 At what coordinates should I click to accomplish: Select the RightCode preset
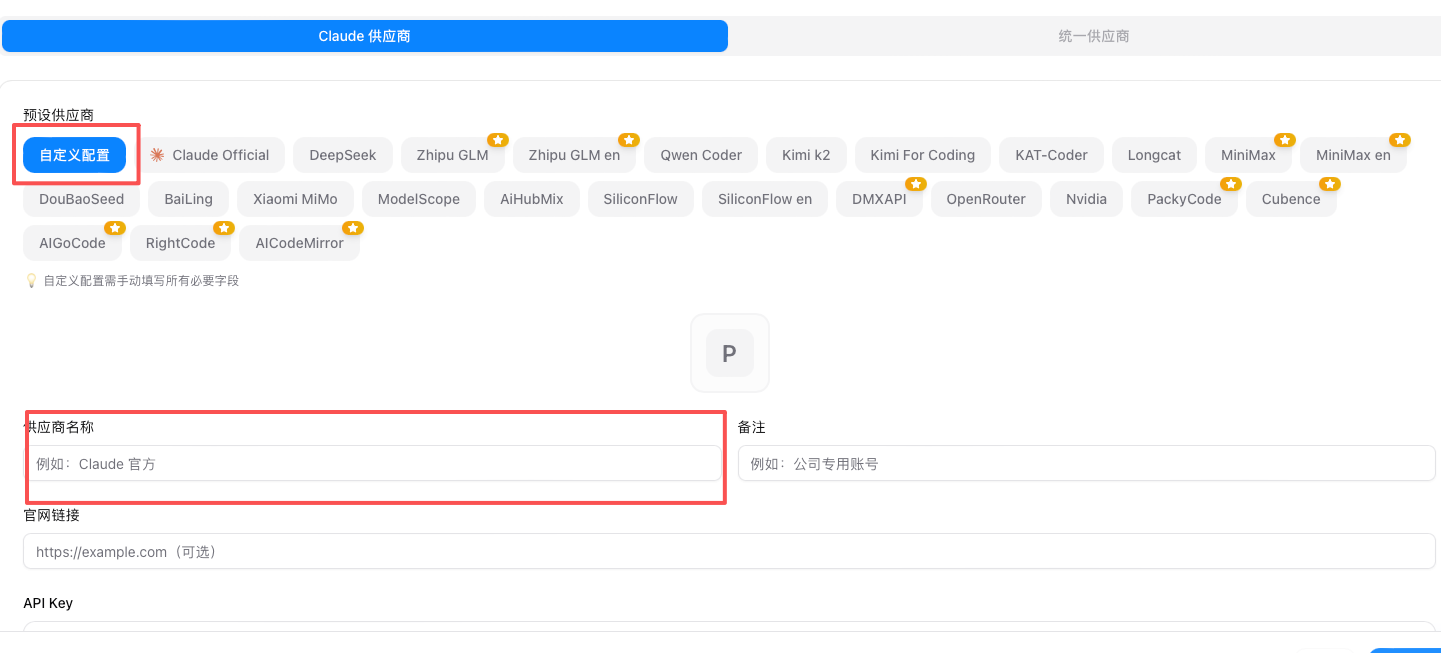(180, 243)
